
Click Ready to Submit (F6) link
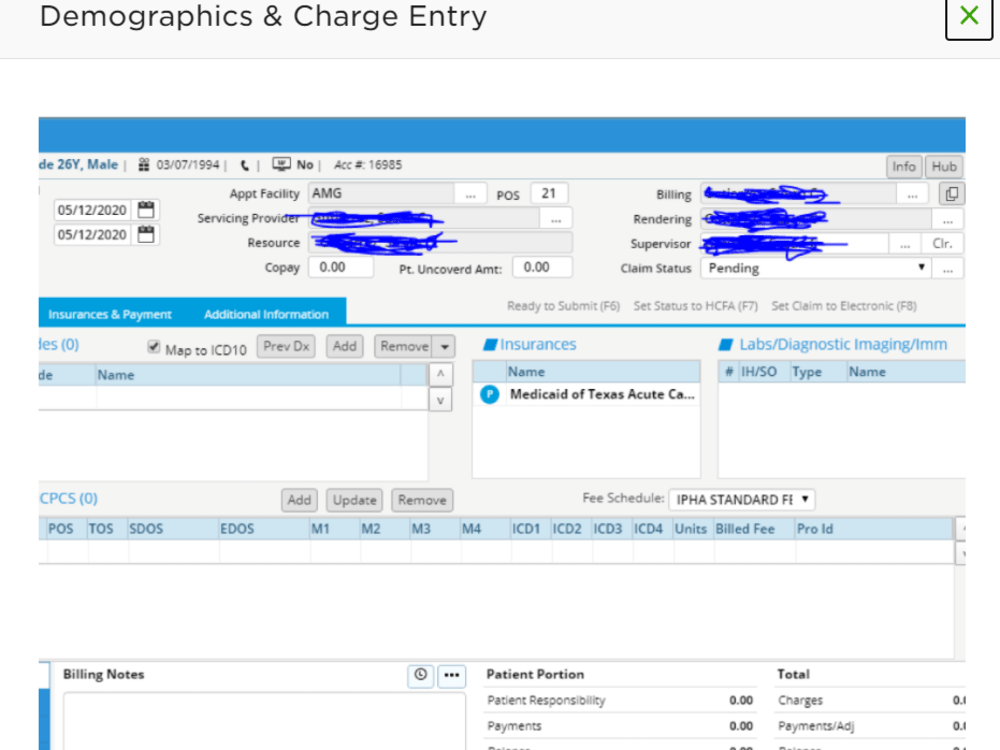click(563, 306)
